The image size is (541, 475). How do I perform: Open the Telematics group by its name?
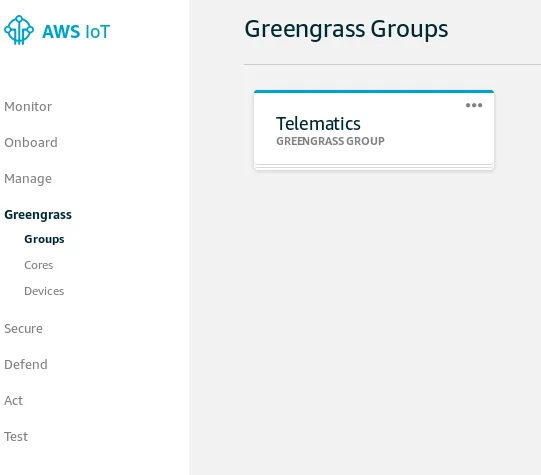click(318, 123)
